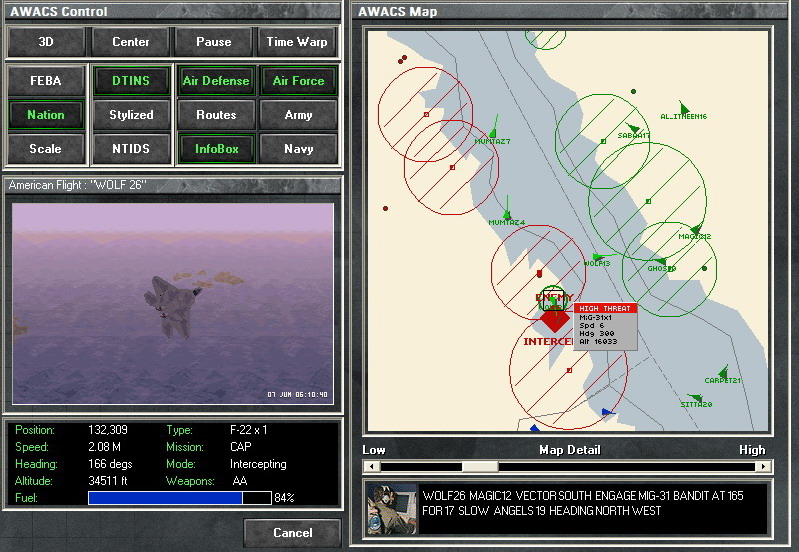Image resolution: width=799 pixels, height=552 pixels.
Task: Switch to 3D view
Action: (46, 42)
